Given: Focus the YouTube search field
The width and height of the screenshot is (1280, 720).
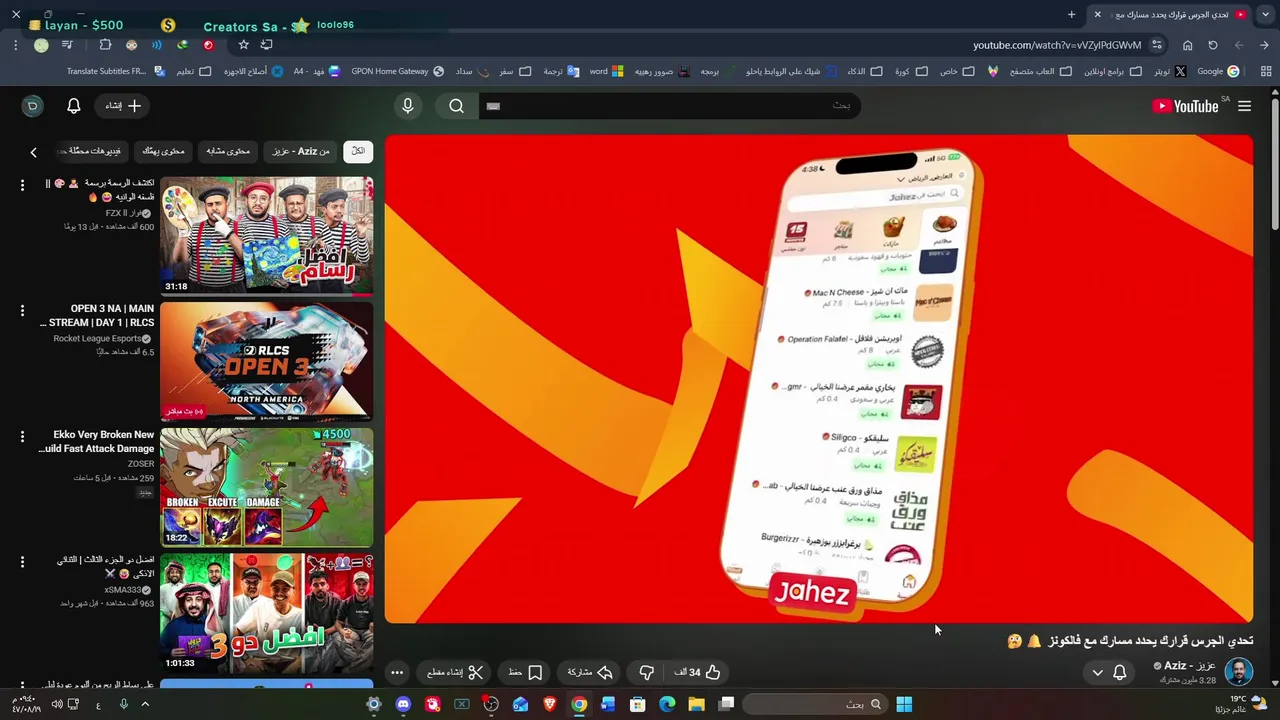Looking at the screenshot, I should tap(670, 106).
